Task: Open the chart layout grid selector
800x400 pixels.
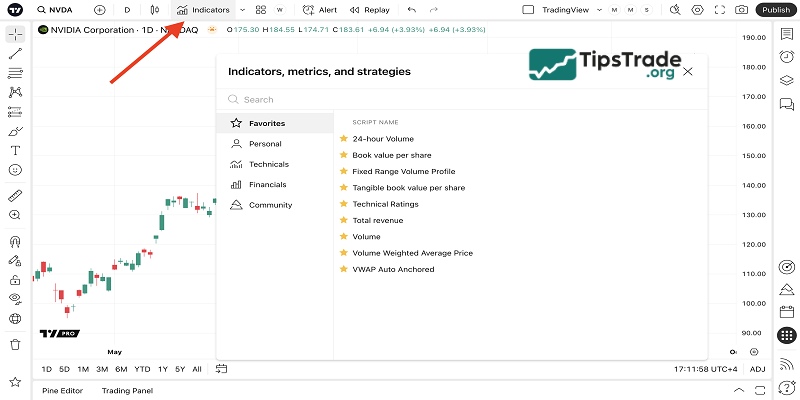Action: pos(260,10)
